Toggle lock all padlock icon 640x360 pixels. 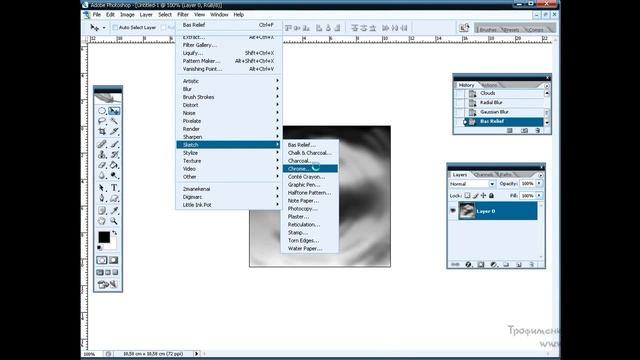pos(491,196)
